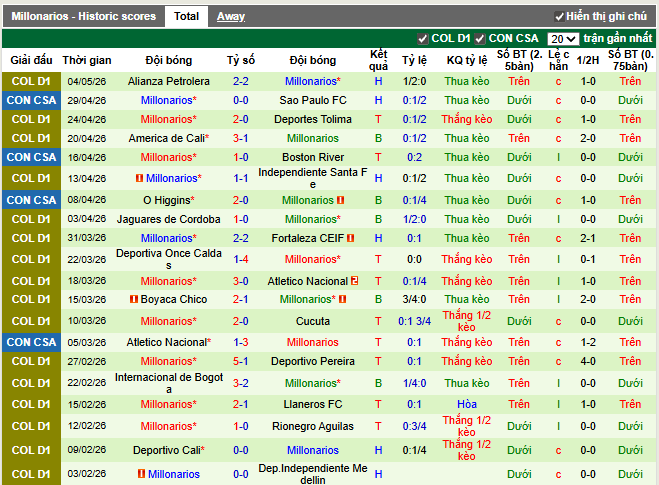
Task: Click red card icon next to Millonarios 08/04/26
Action: pos(340,200)
